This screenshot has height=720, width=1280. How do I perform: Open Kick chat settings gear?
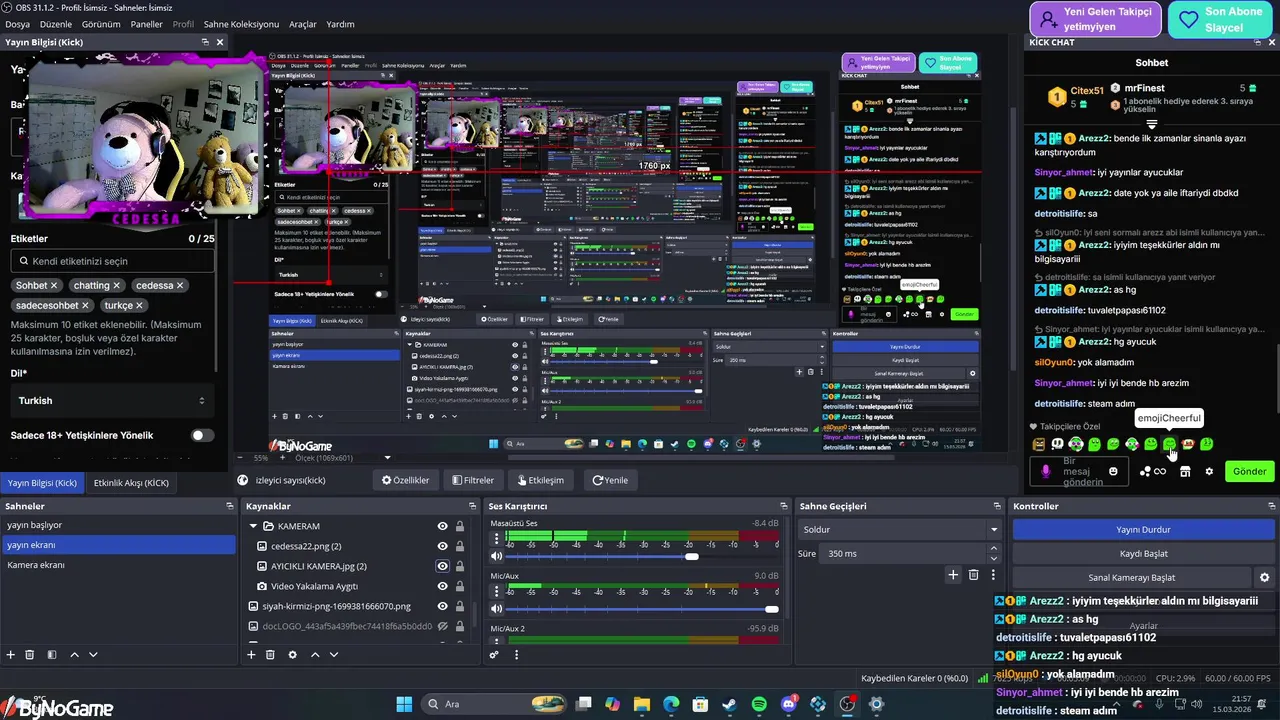[1209, 471]
